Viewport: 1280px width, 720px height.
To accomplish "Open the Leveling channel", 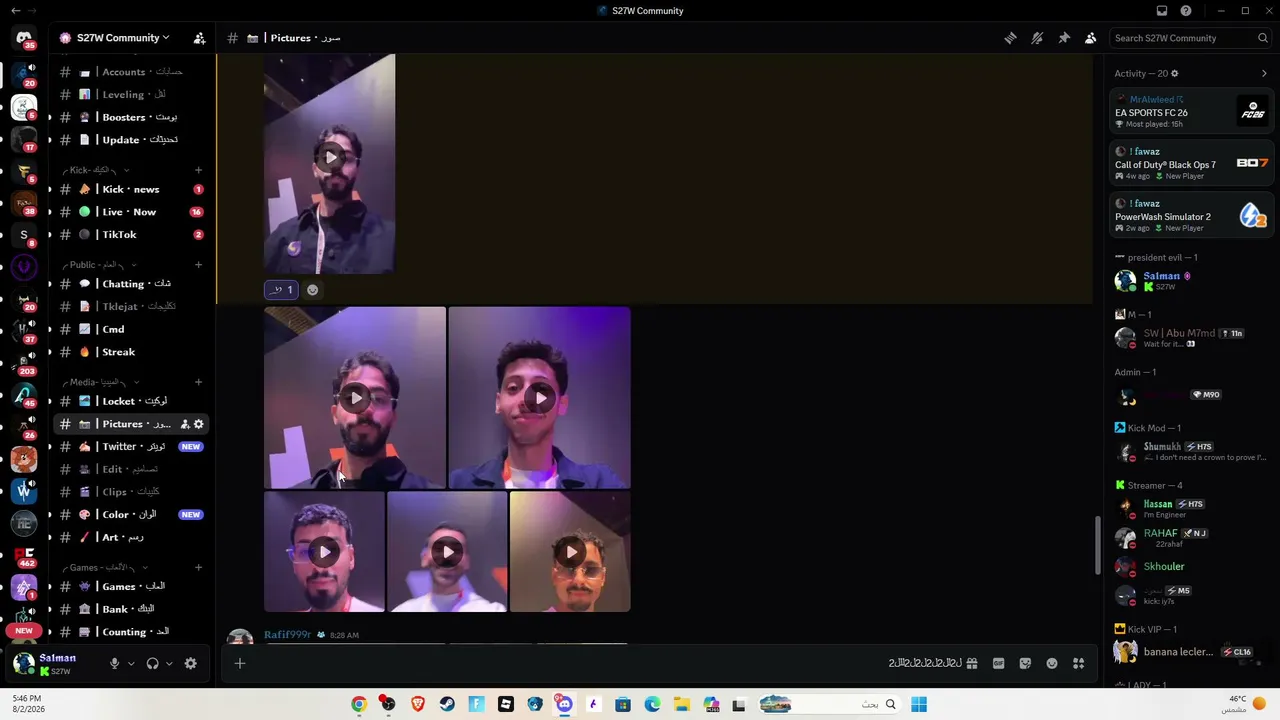I will coord(131,94).
